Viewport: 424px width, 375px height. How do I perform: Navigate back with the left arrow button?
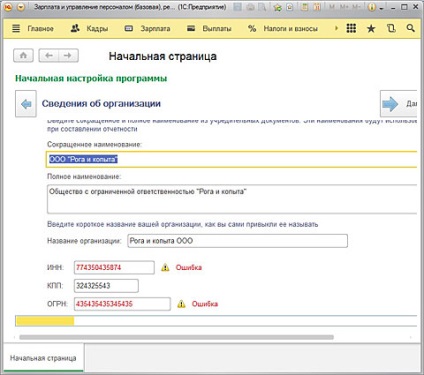(x=49, y=55)
